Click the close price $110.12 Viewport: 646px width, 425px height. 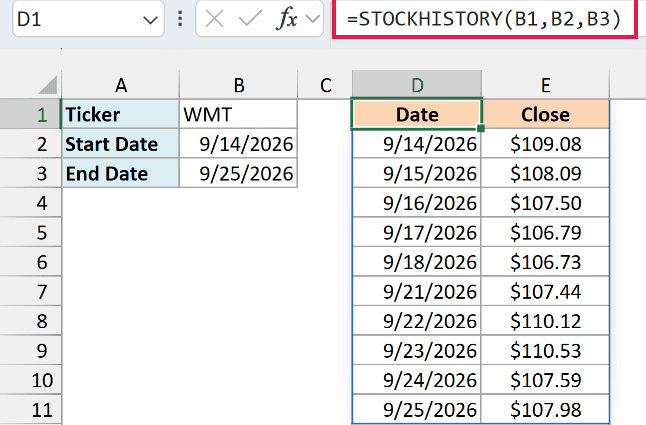545,321
